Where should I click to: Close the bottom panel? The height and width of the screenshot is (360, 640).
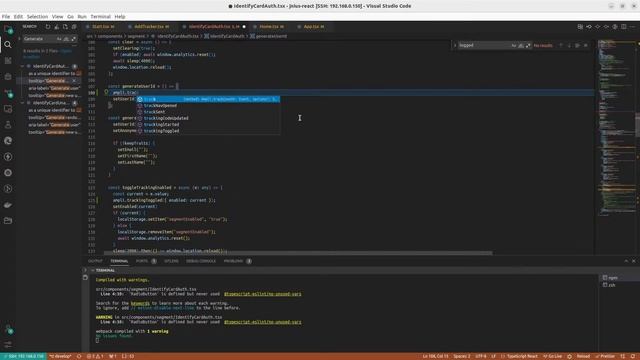click(x=634, y=261)
